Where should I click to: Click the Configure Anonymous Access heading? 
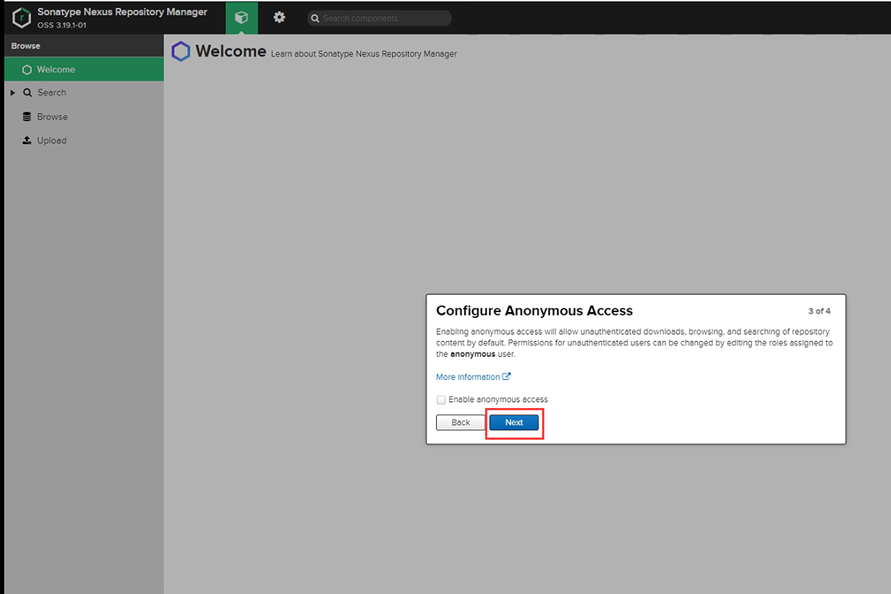(x=534, y=311)
